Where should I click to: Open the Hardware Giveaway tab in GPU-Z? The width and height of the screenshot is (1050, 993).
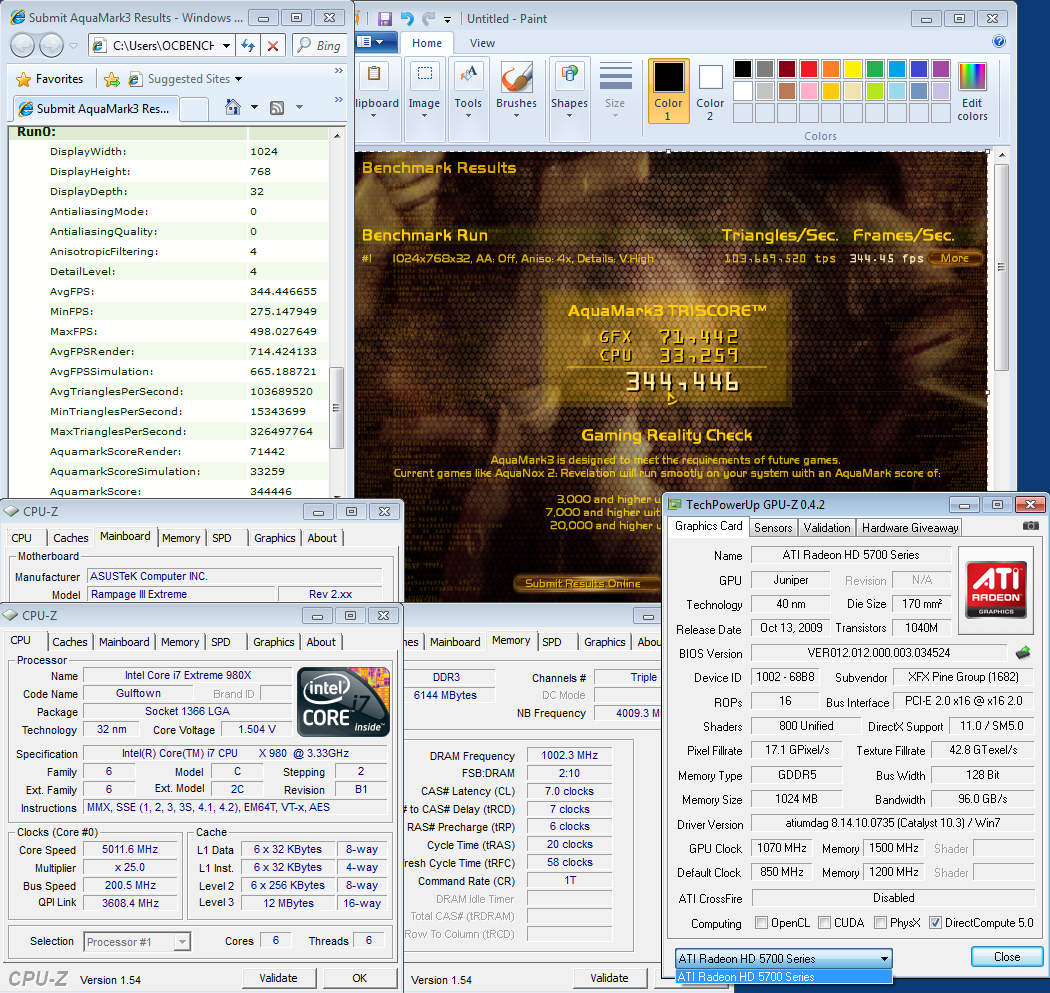[x=909, y=528]
